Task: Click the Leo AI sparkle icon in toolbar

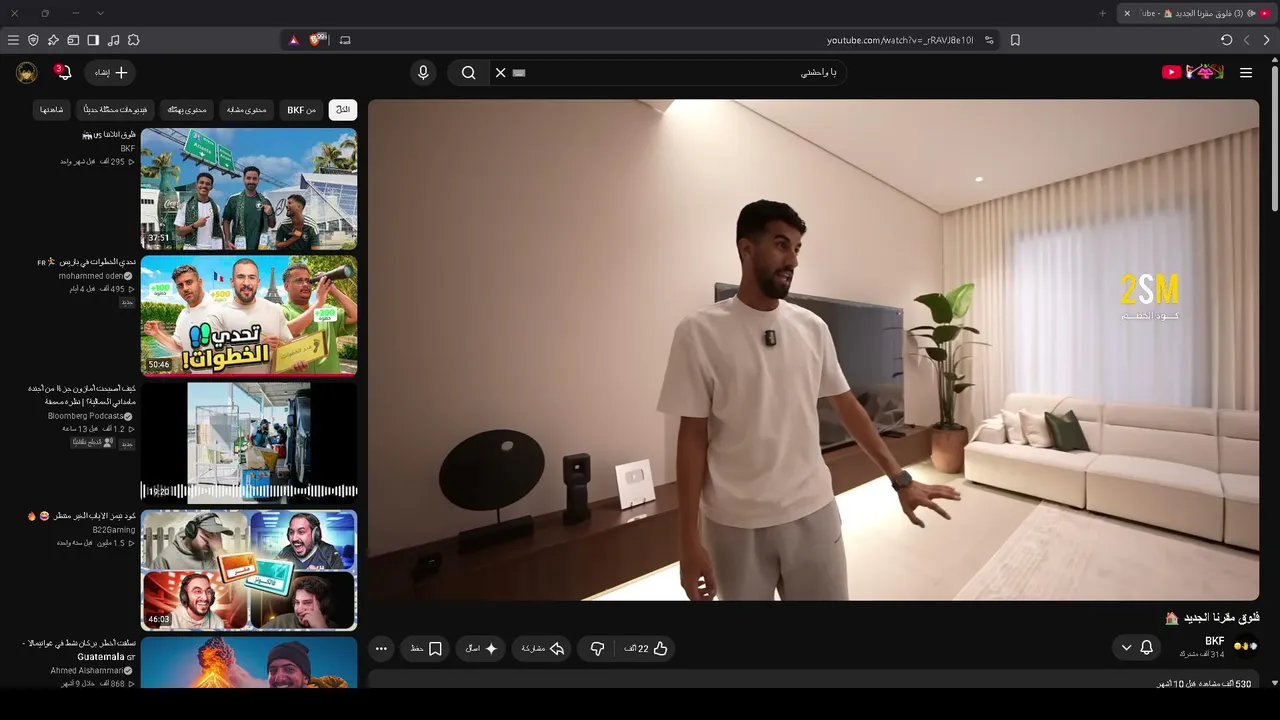Action: click(53, 40)
